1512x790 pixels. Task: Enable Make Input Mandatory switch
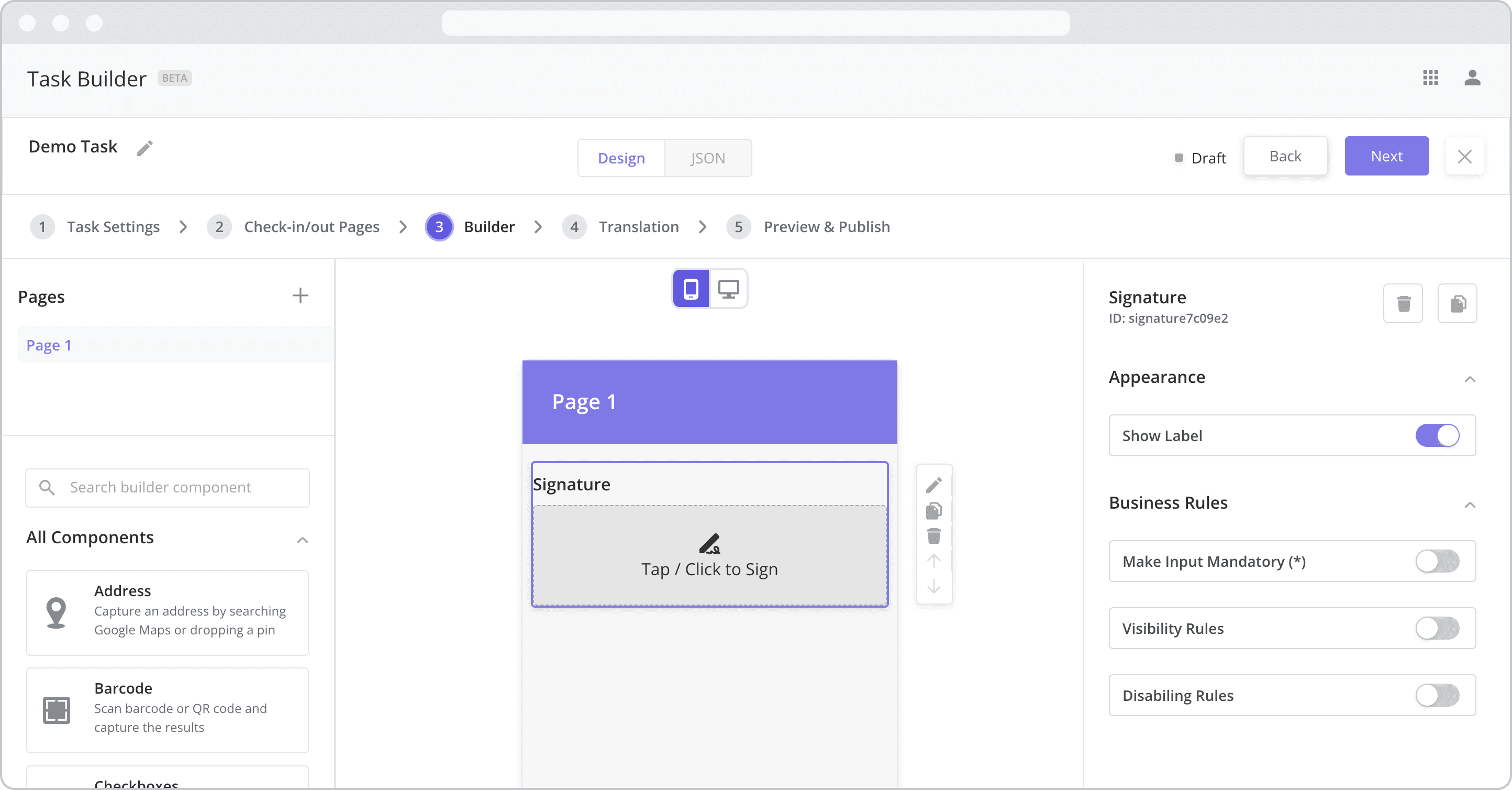pos(1437,561)
